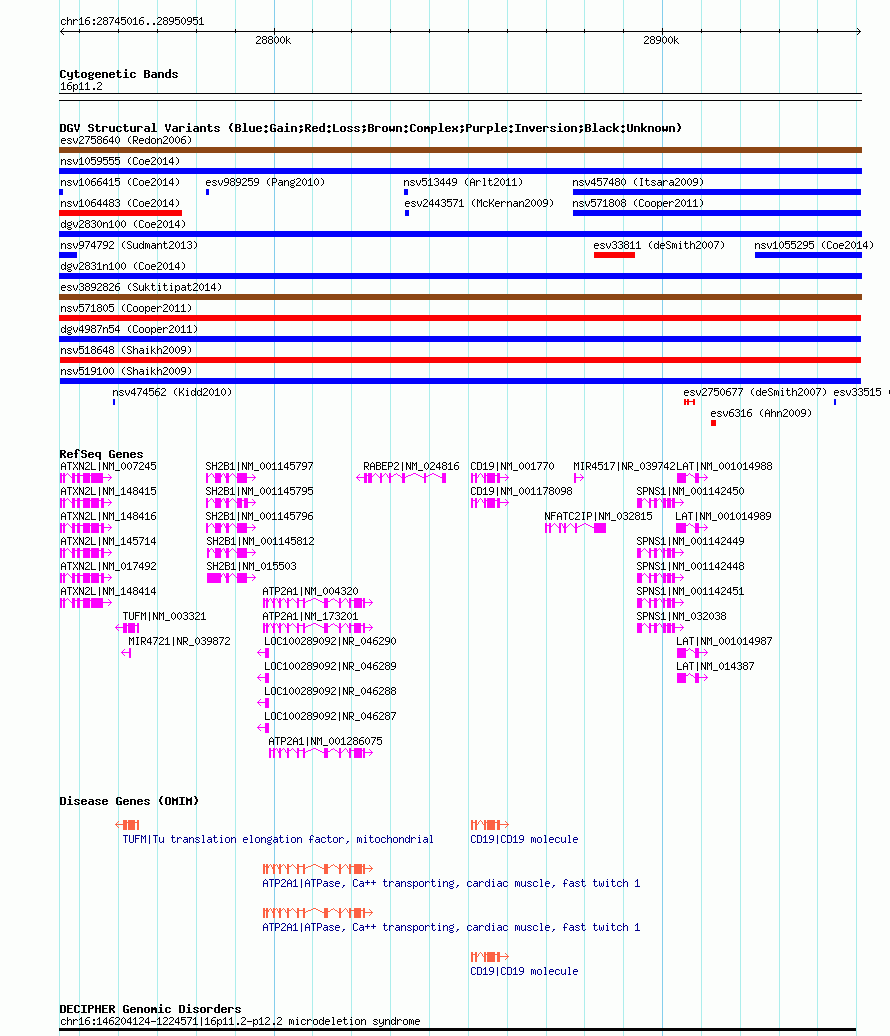Click the 28900k ruler position label

click(661, 40)
